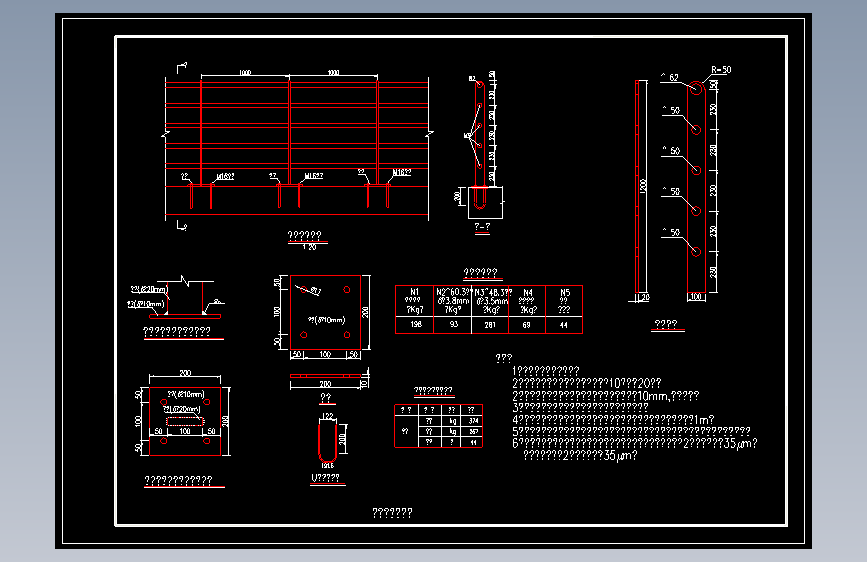Click the ?-? section view title
The height and width of the screenshot is (562, 867).
[482, 227]
